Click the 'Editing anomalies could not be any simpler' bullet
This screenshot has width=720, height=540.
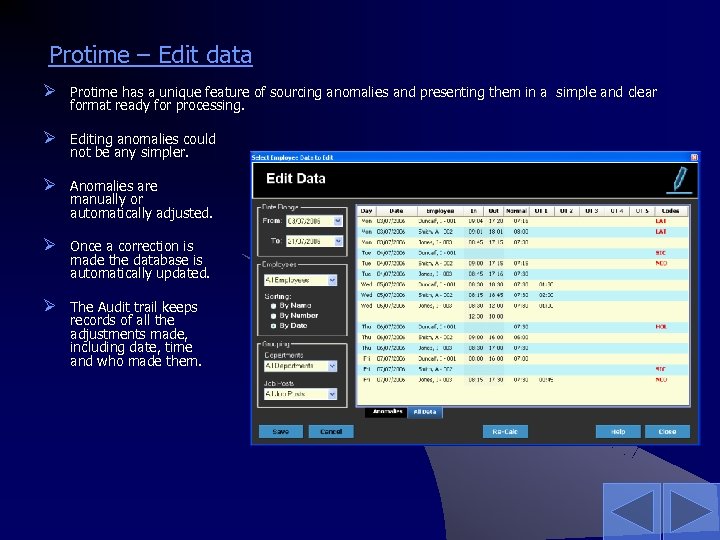click(143, 146)
